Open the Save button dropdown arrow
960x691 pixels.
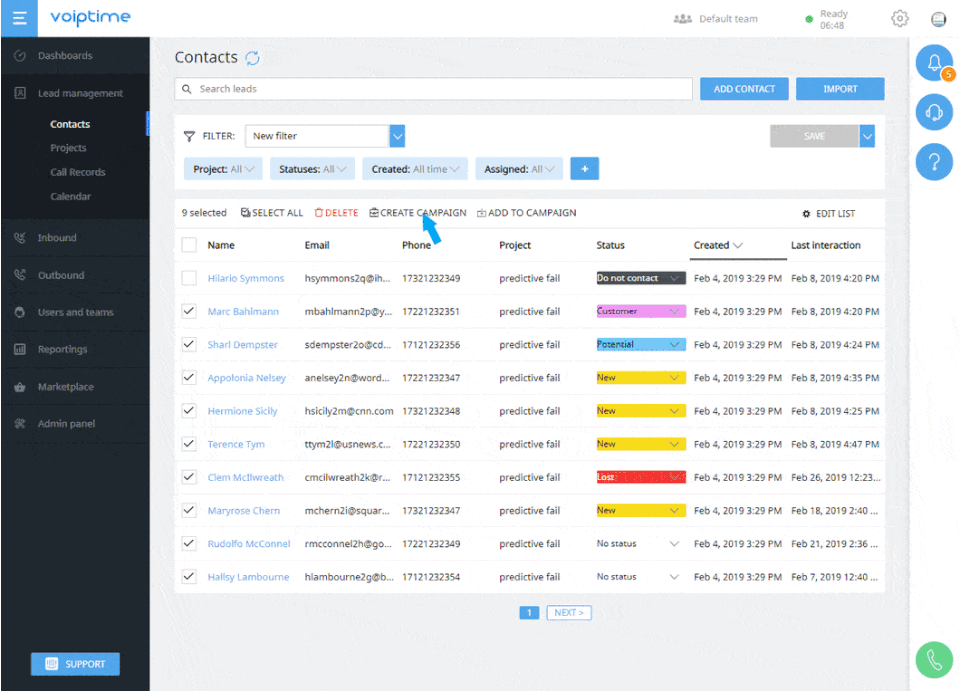click(867, 136)
